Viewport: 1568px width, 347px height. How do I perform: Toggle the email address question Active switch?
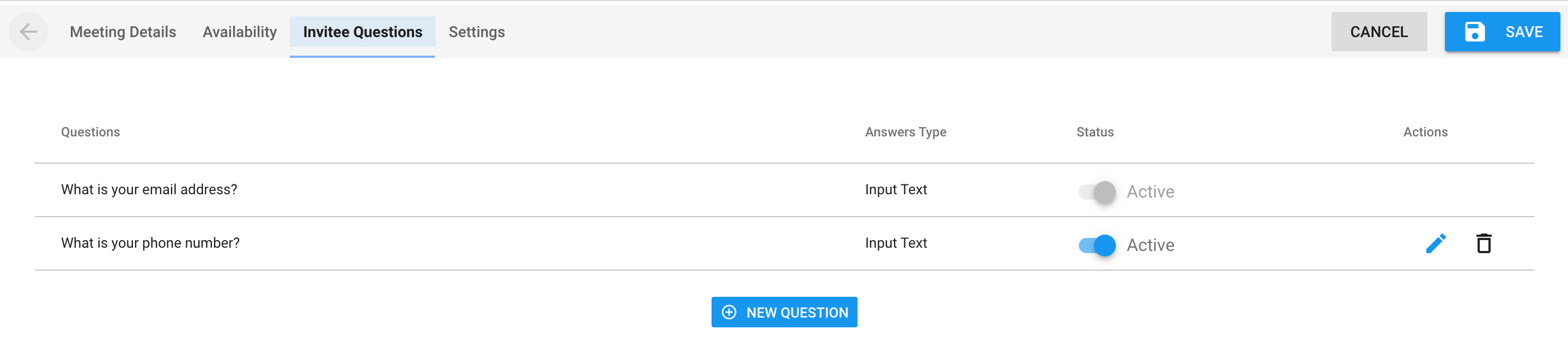pyautogui.click(x=1097, y=192)
